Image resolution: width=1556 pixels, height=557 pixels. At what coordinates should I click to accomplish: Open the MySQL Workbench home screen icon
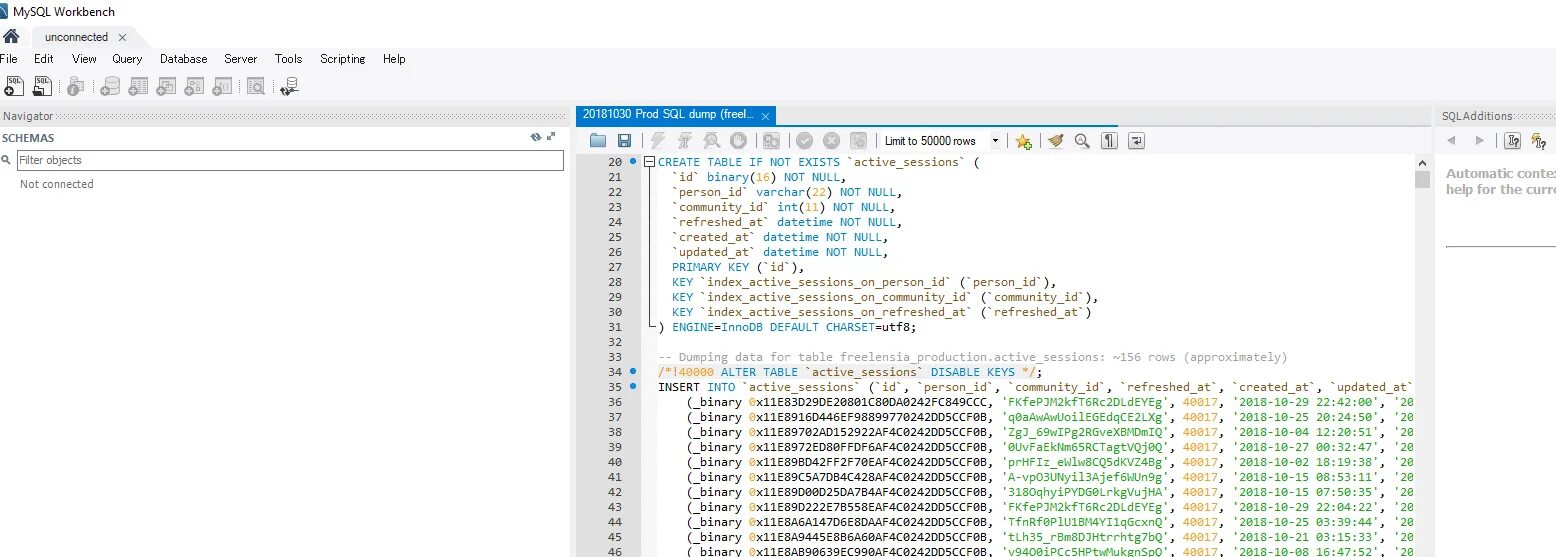point(11,37)
